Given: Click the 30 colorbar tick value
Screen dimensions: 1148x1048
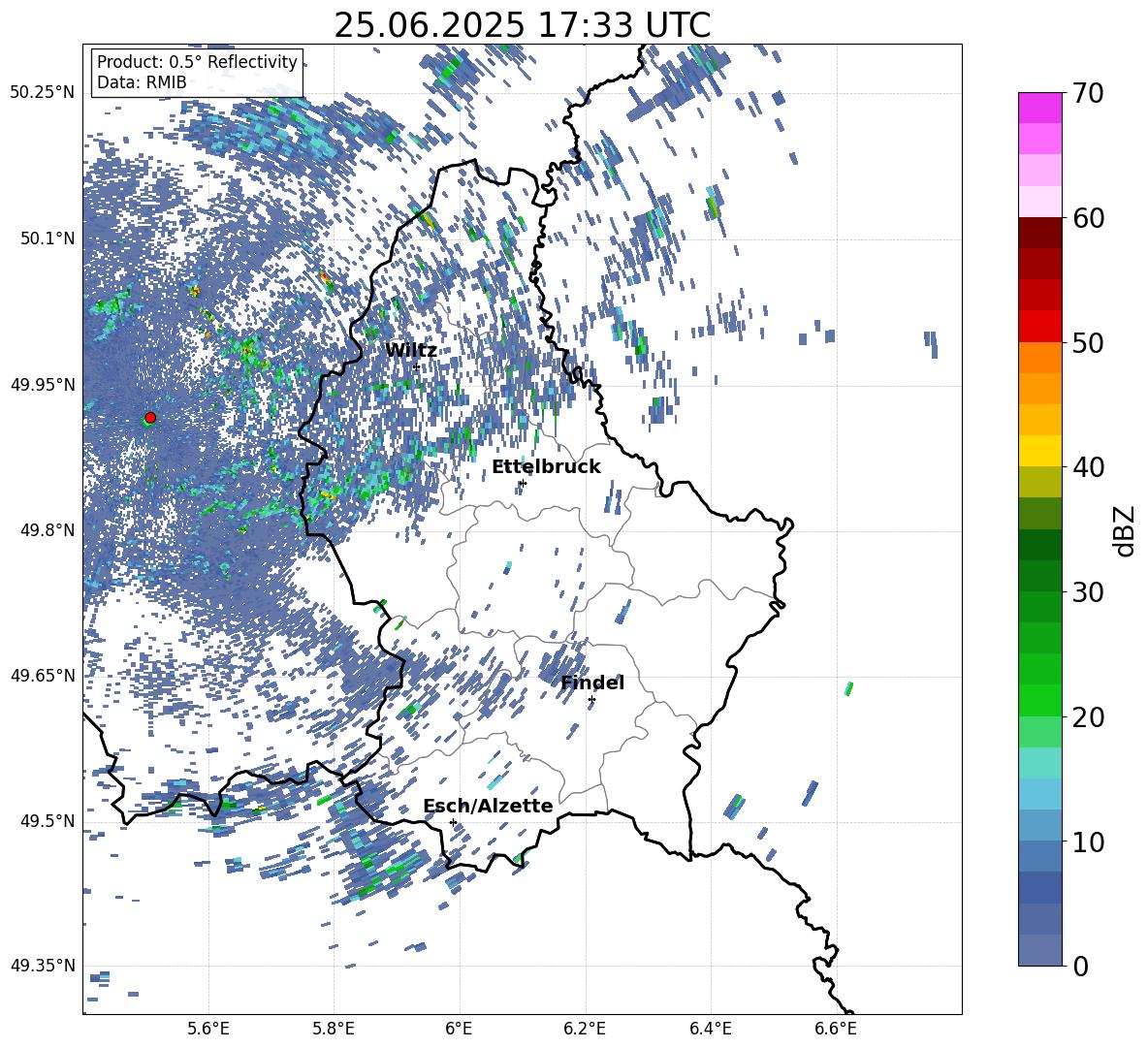Looking at the screenshot, I should [x=1088, y=592].
